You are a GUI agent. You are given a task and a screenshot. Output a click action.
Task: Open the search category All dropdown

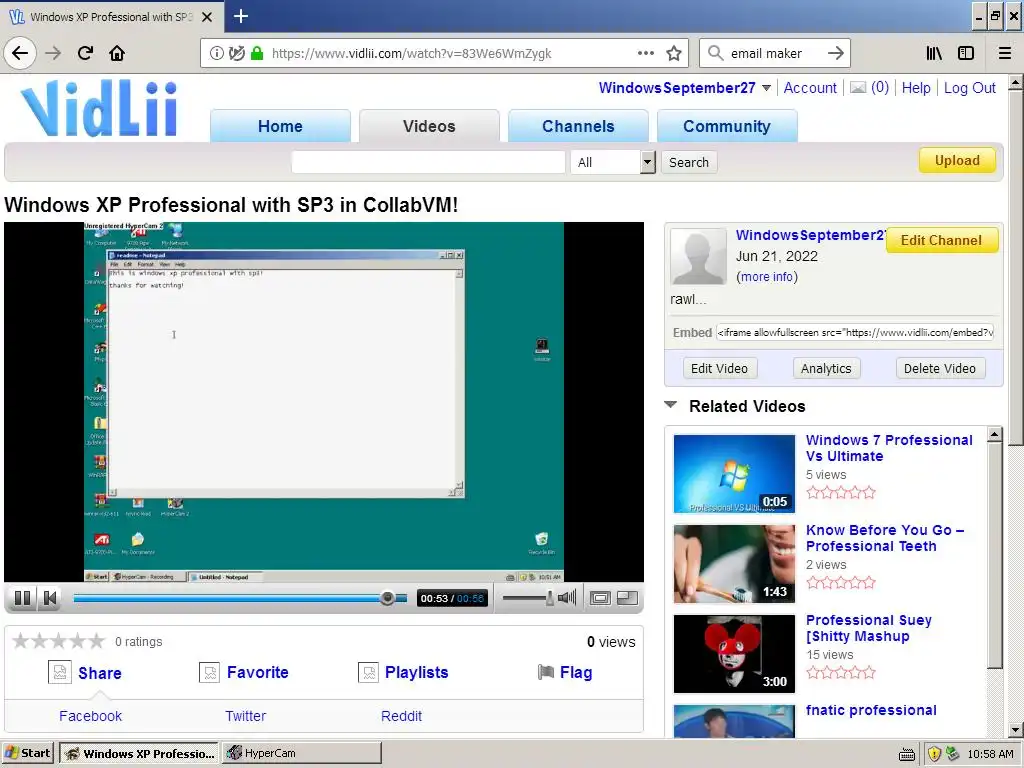coord(613,162)
